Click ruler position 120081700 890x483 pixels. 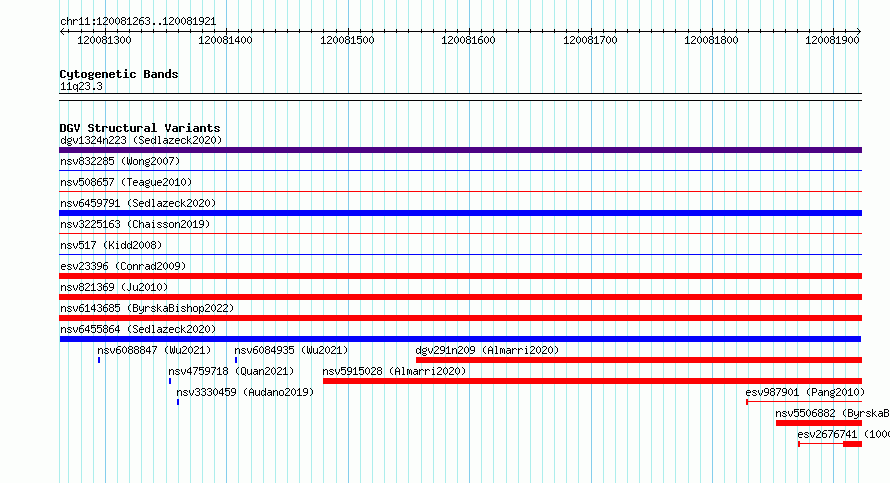(x=590, y=40)
